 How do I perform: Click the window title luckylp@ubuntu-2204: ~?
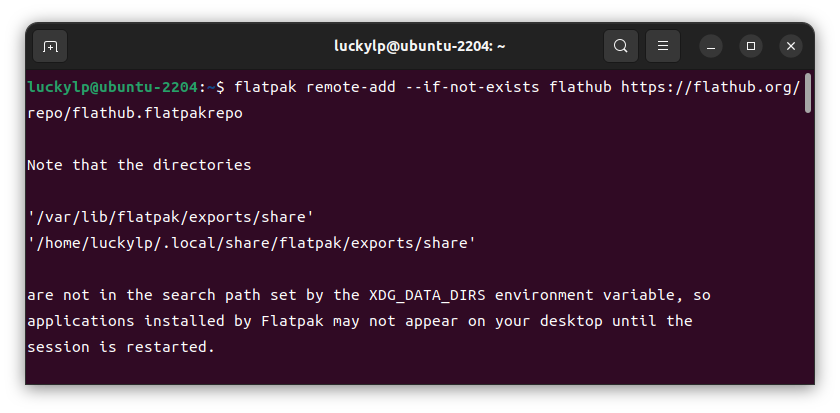pos(419,47)
